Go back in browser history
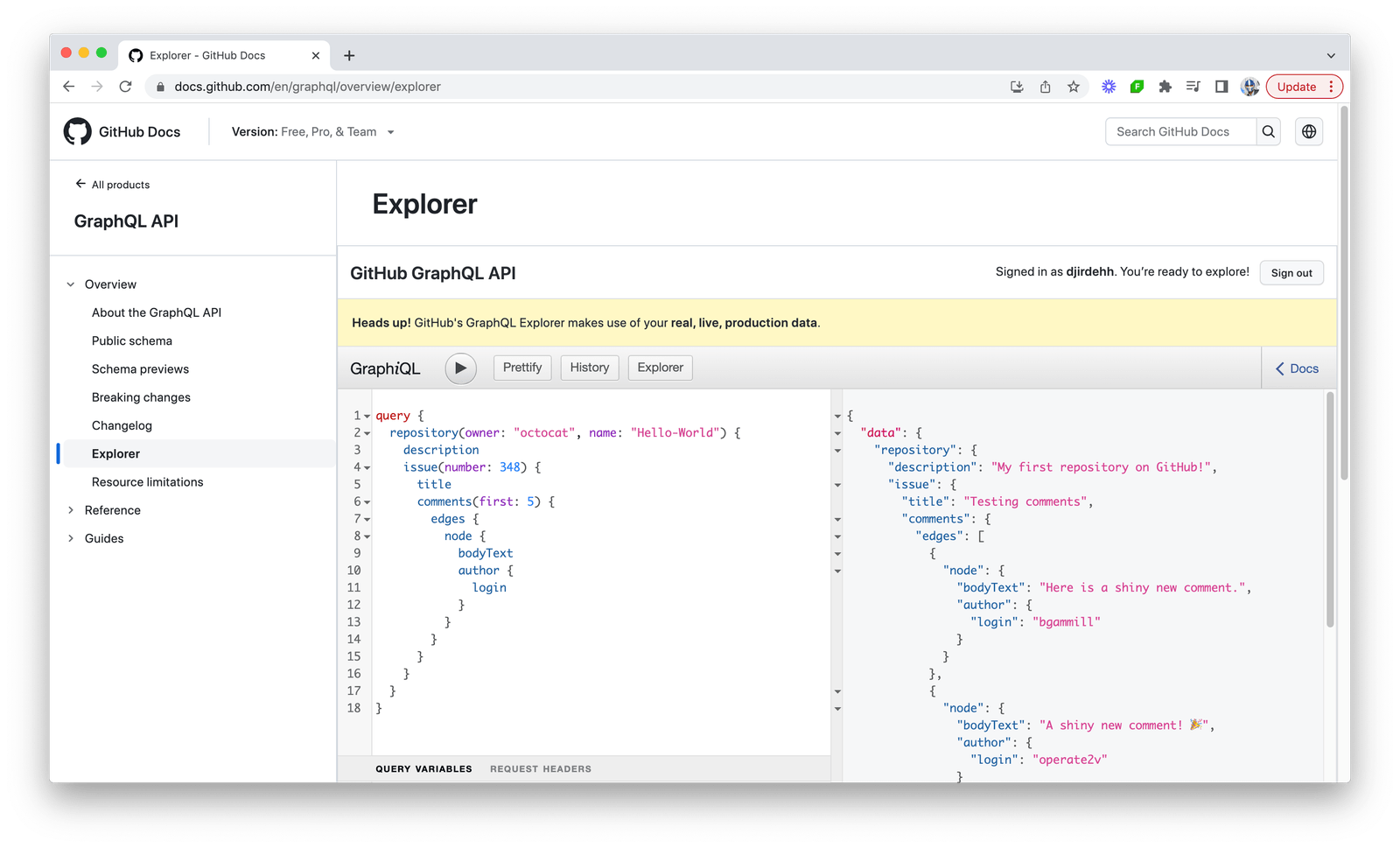 pos(69,87)
